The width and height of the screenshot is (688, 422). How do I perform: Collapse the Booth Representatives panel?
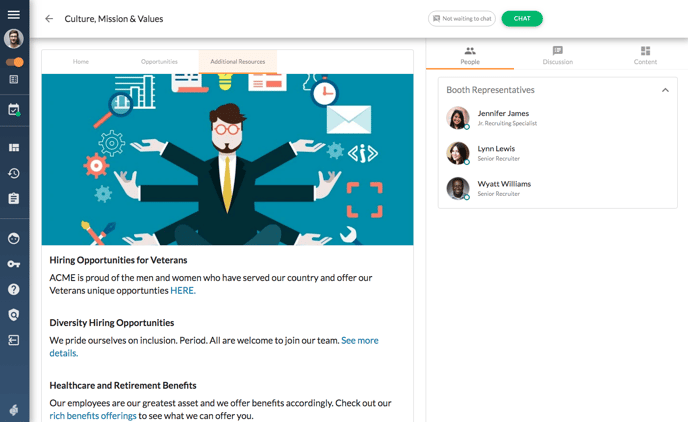(665, 90)
